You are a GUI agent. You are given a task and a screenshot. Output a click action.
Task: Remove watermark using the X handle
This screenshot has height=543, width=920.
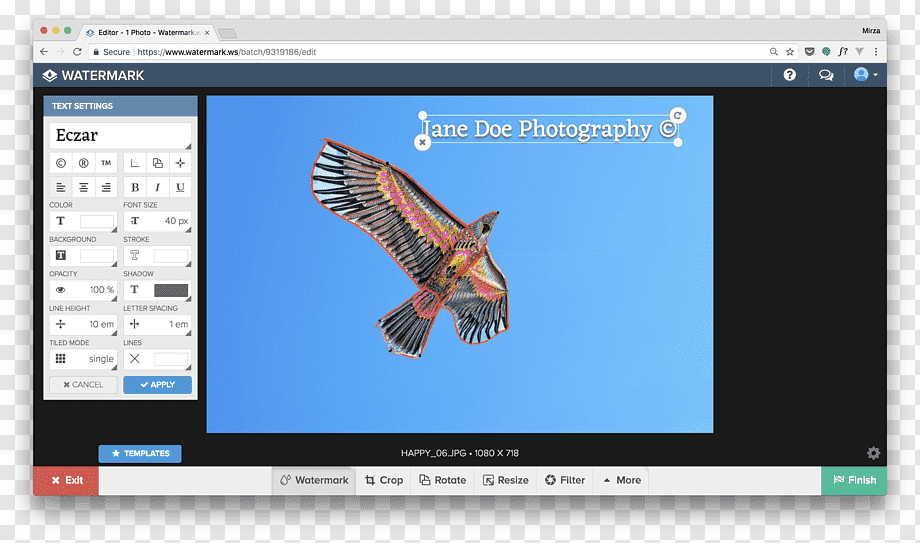click(422, 142)
